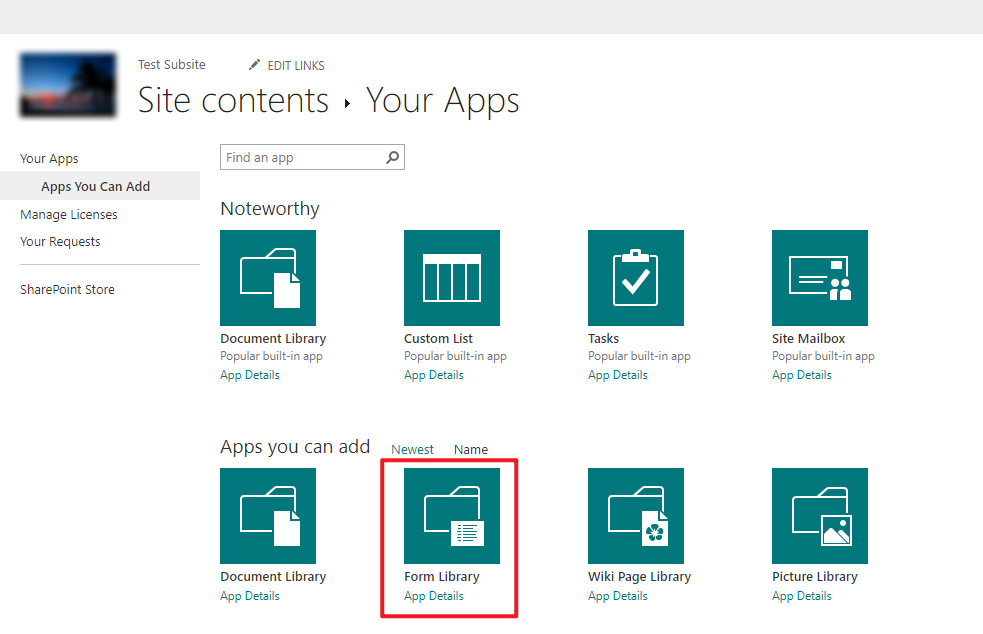Sort apps by Name
Image resolution: width=983 pixels, height=634 pixels.
[471, 450]
